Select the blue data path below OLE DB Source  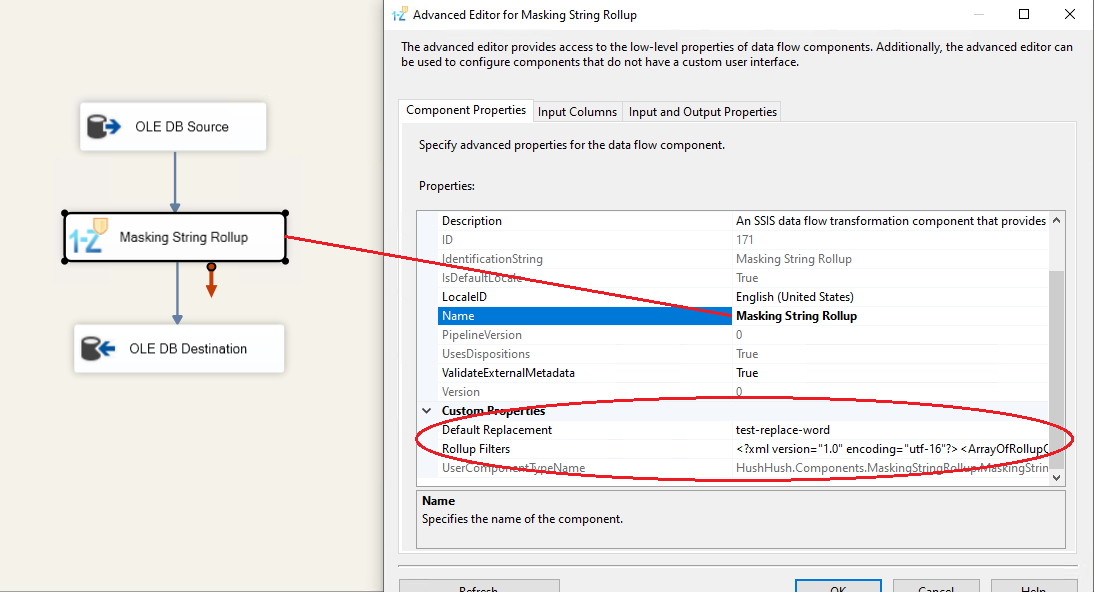click(175, 182)
